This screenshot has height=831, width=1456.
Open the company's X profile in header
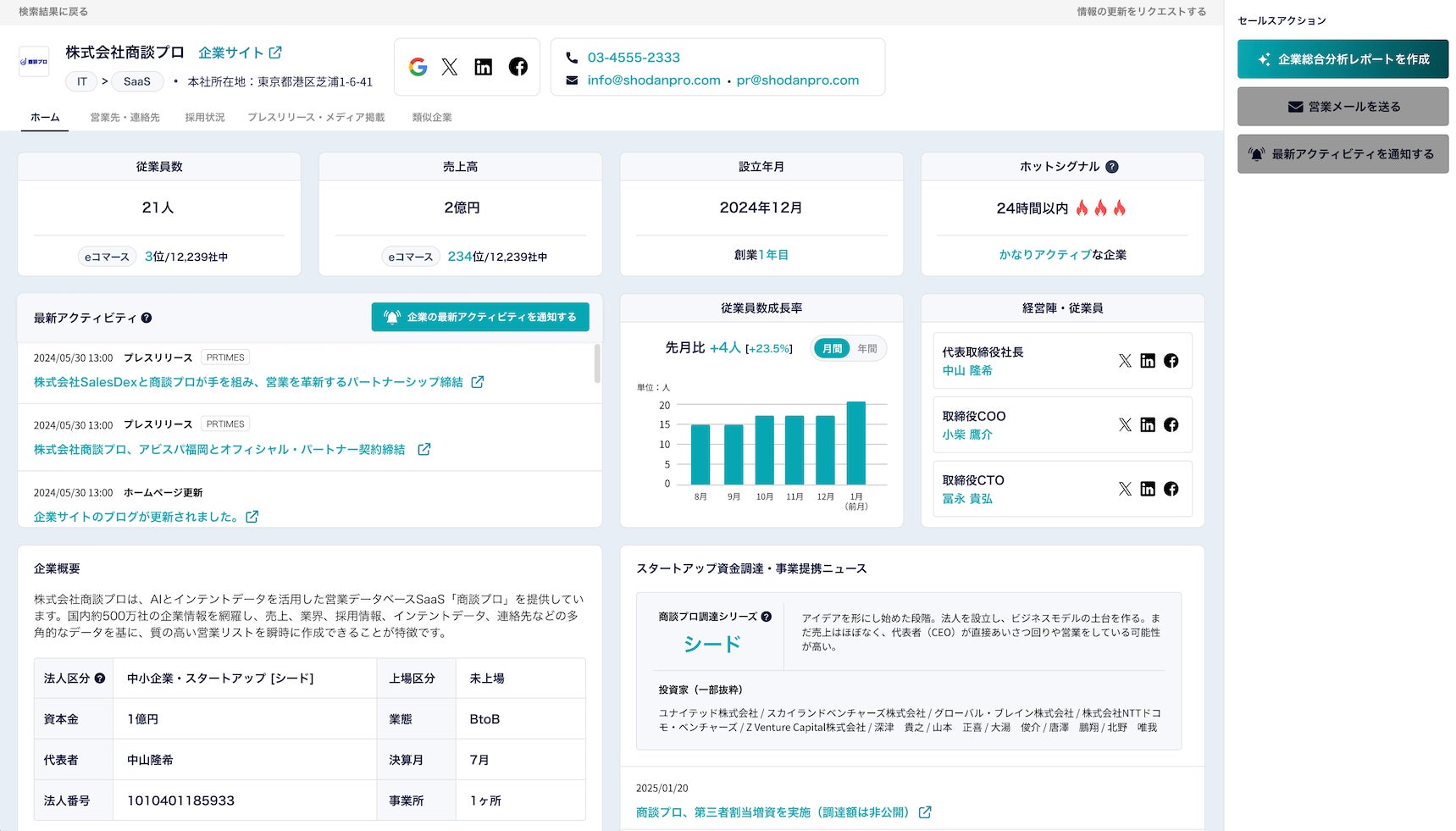pyautogui.click(x=450, y=67)
